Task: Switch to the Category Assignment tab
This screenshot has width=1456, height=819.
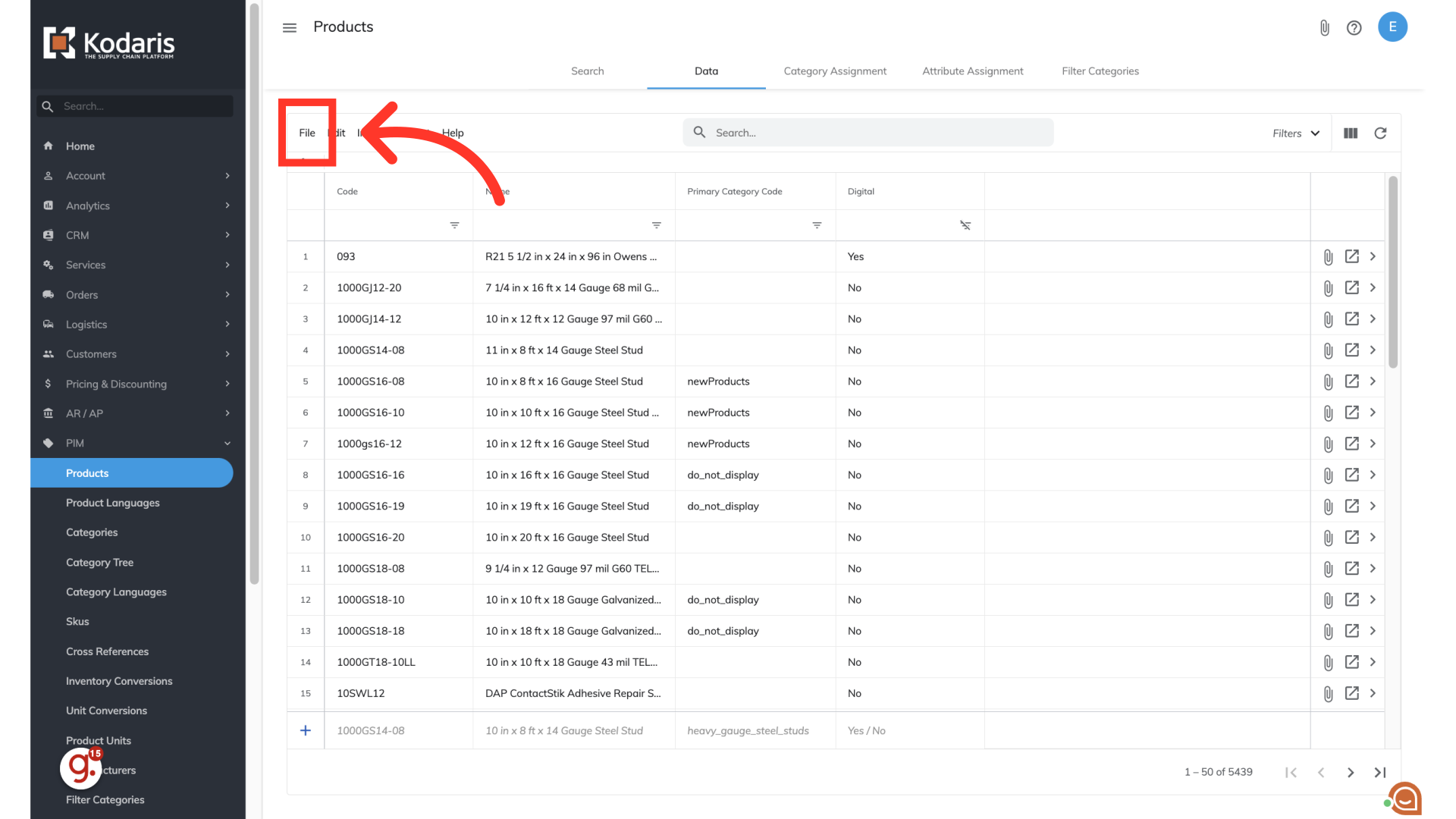Action: (834, 71)
